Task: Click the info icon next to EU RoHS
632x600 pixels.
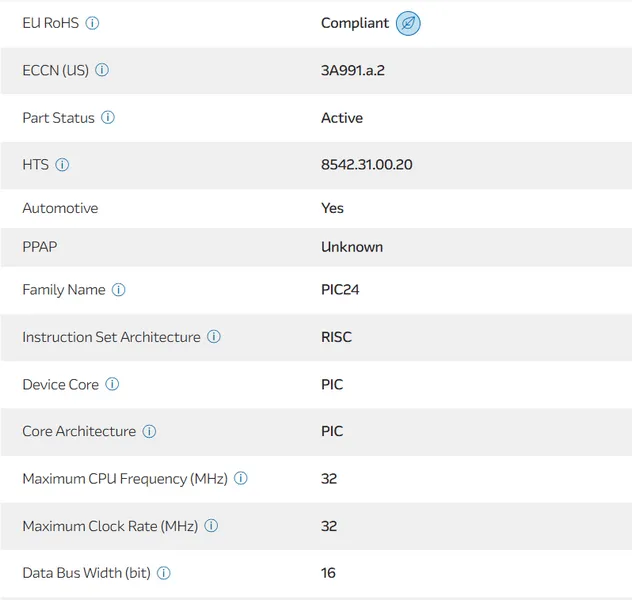Action: (x=93, y=23)
